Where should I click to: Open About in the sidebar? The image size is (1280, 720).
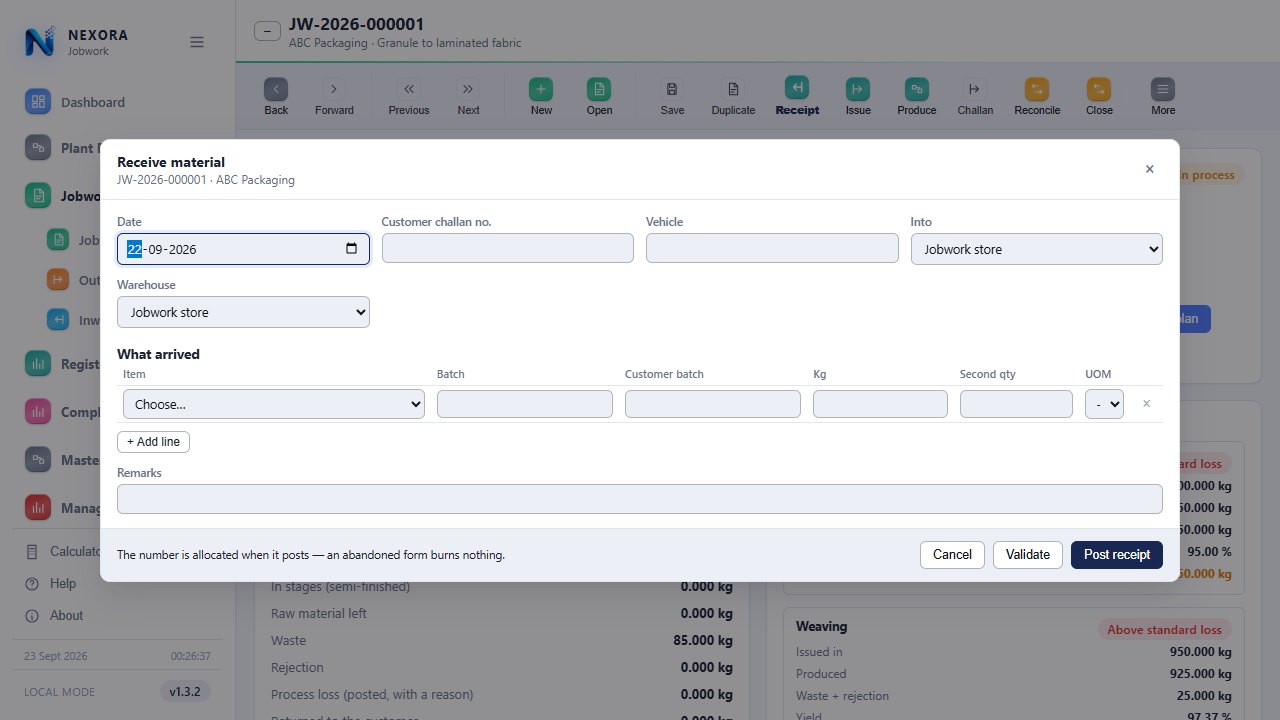point(67,615)
